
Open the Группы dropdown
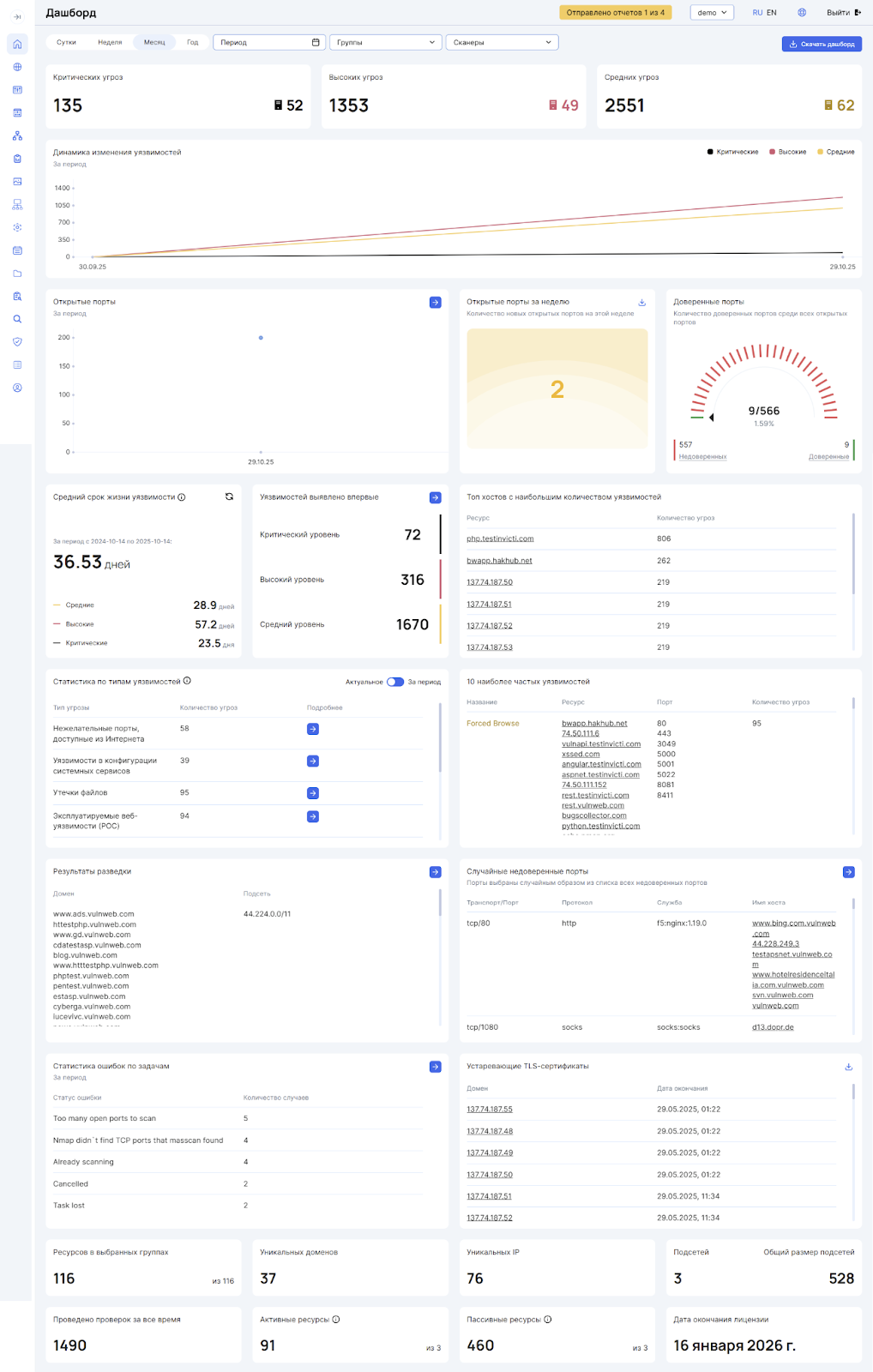click(385, 42)
